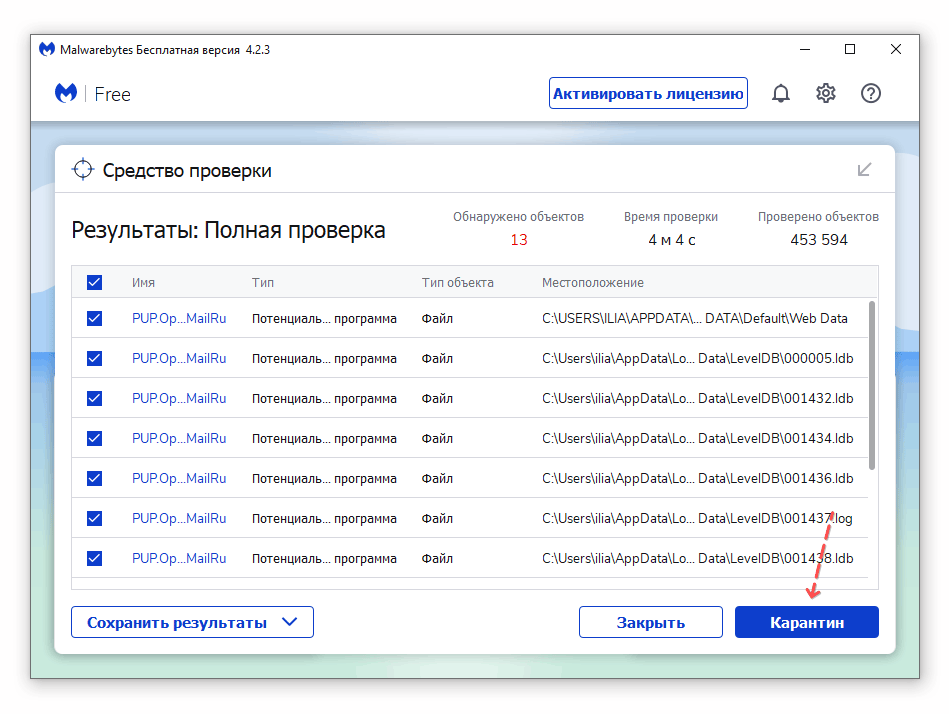Click the Карантин button
This screenshot has height=714, width=949.
point(806,622)
